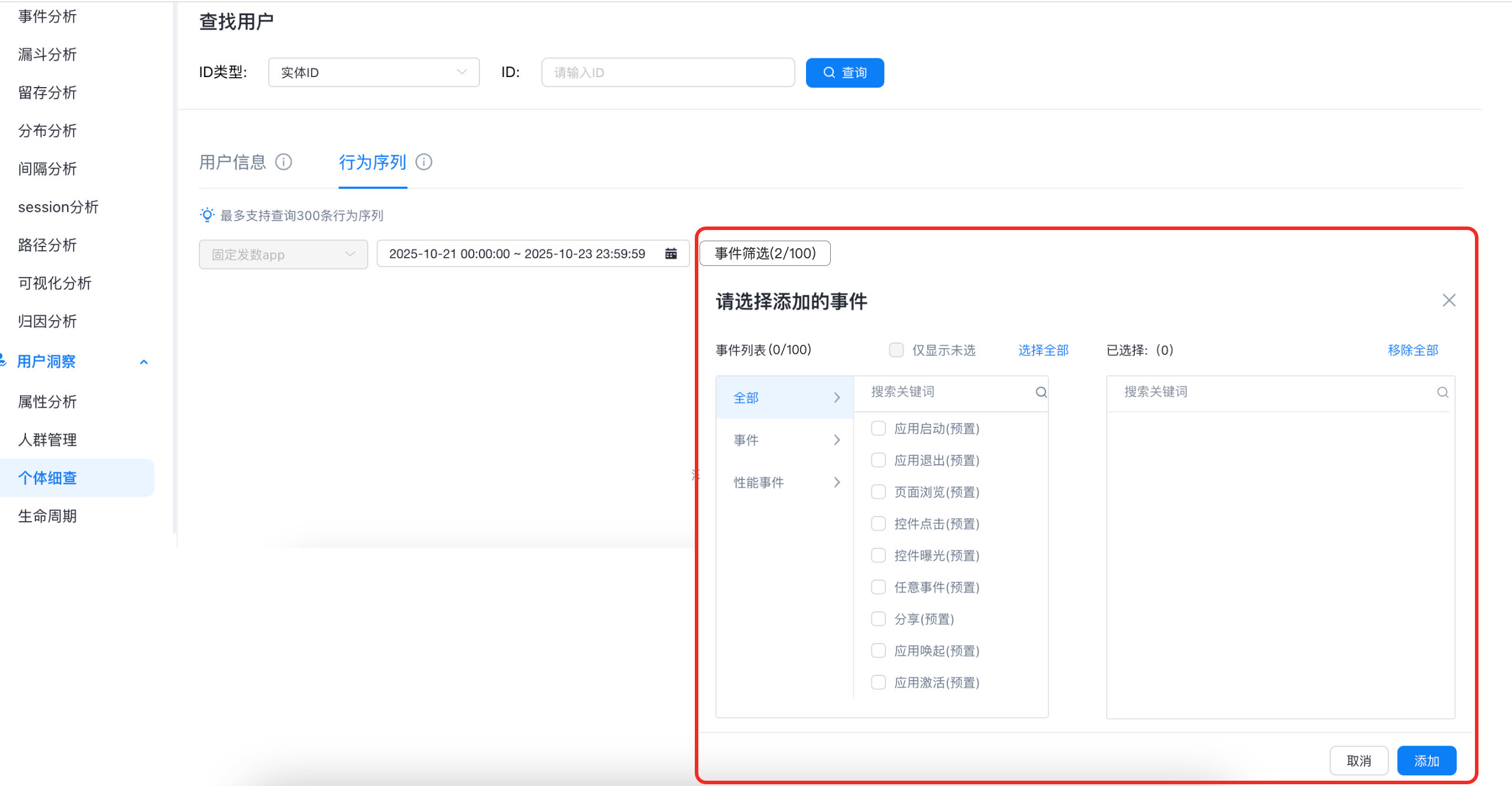
Task: Click search icon in event list search box
Action: coord(1041,392)
